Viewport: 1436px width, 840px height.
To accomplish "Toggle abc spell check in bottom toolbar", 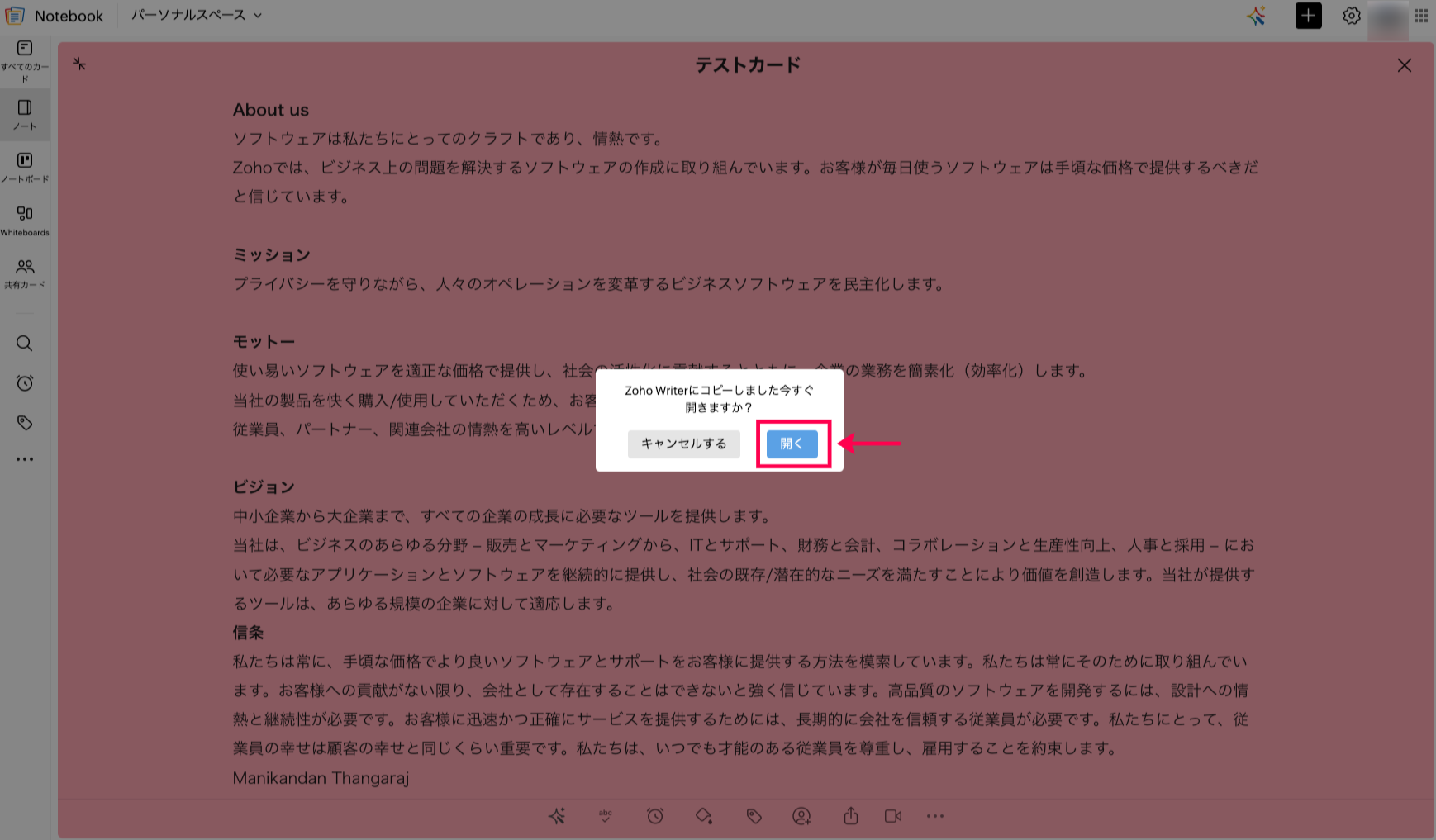I will [606, 816].
